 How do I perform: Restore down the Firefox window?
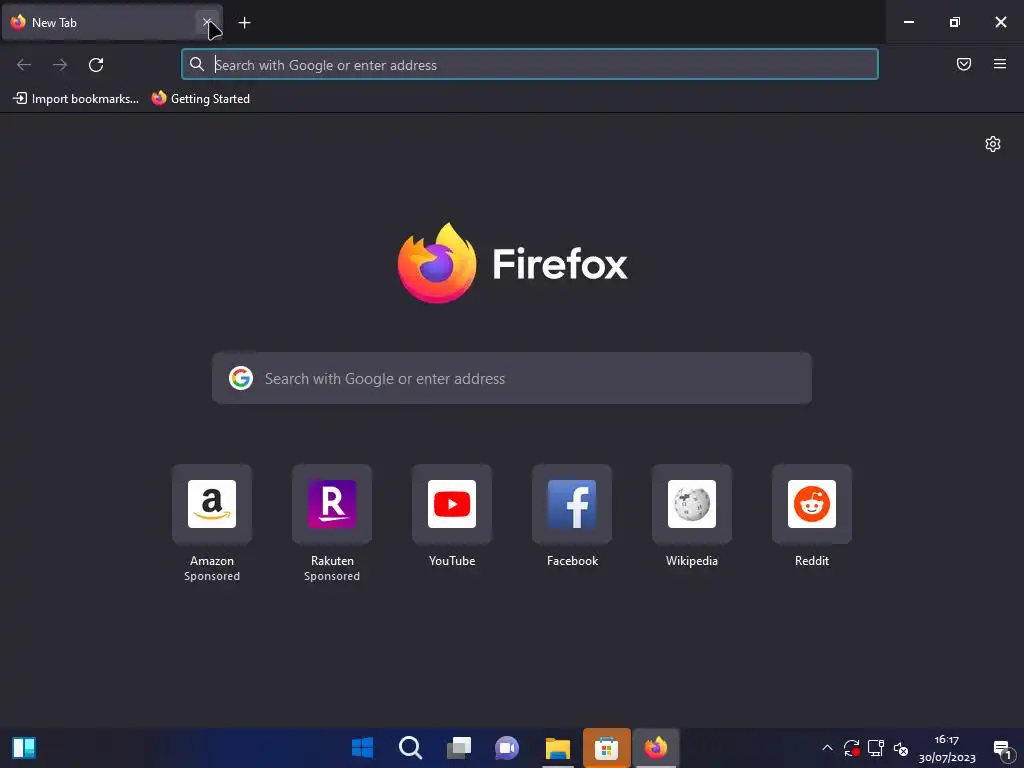(955, 22)
